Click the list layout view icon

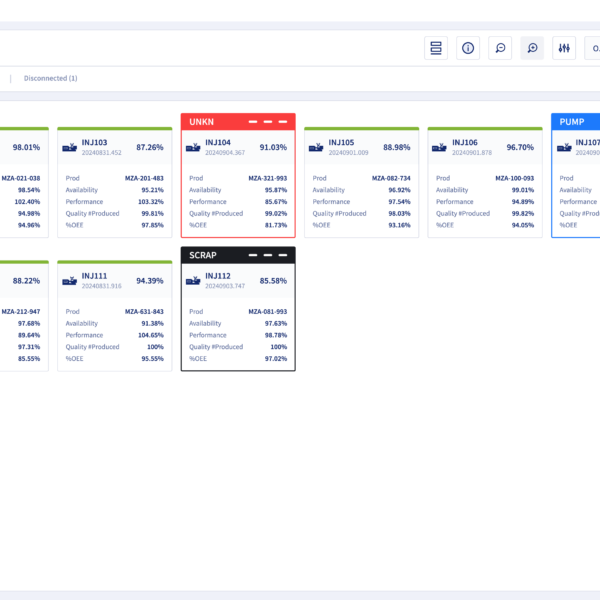pyautogui.click(x=435, y=48)
